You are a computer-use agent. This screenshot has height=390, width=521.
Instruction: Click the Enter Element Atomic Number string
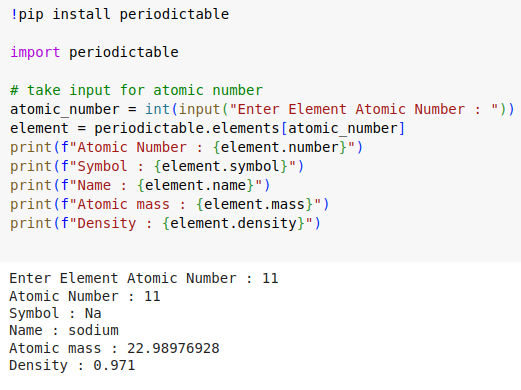(364, 109)
